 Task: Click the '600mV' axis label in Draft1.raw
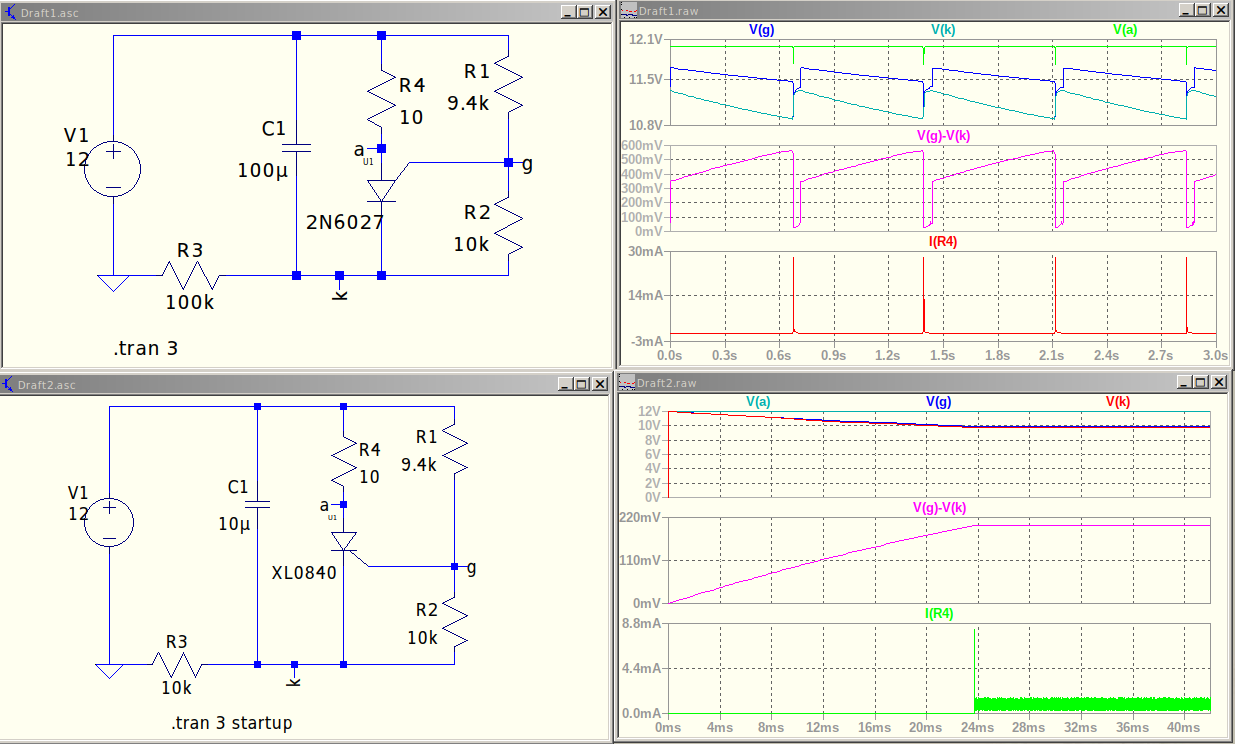coord(643,145)
